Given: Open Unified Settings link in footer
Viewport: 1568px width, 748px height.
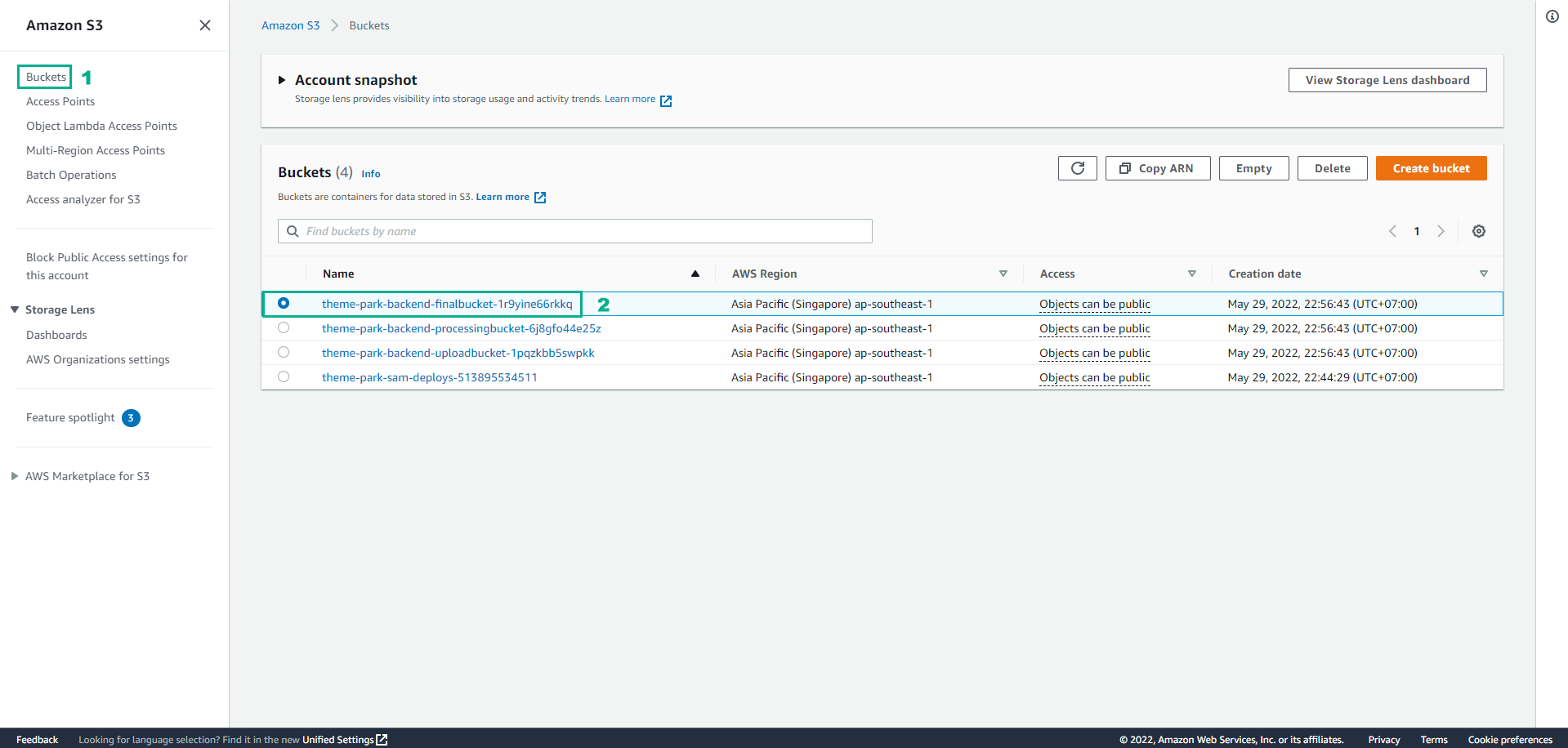Looking at the screenshot, I should click(338, 740).
